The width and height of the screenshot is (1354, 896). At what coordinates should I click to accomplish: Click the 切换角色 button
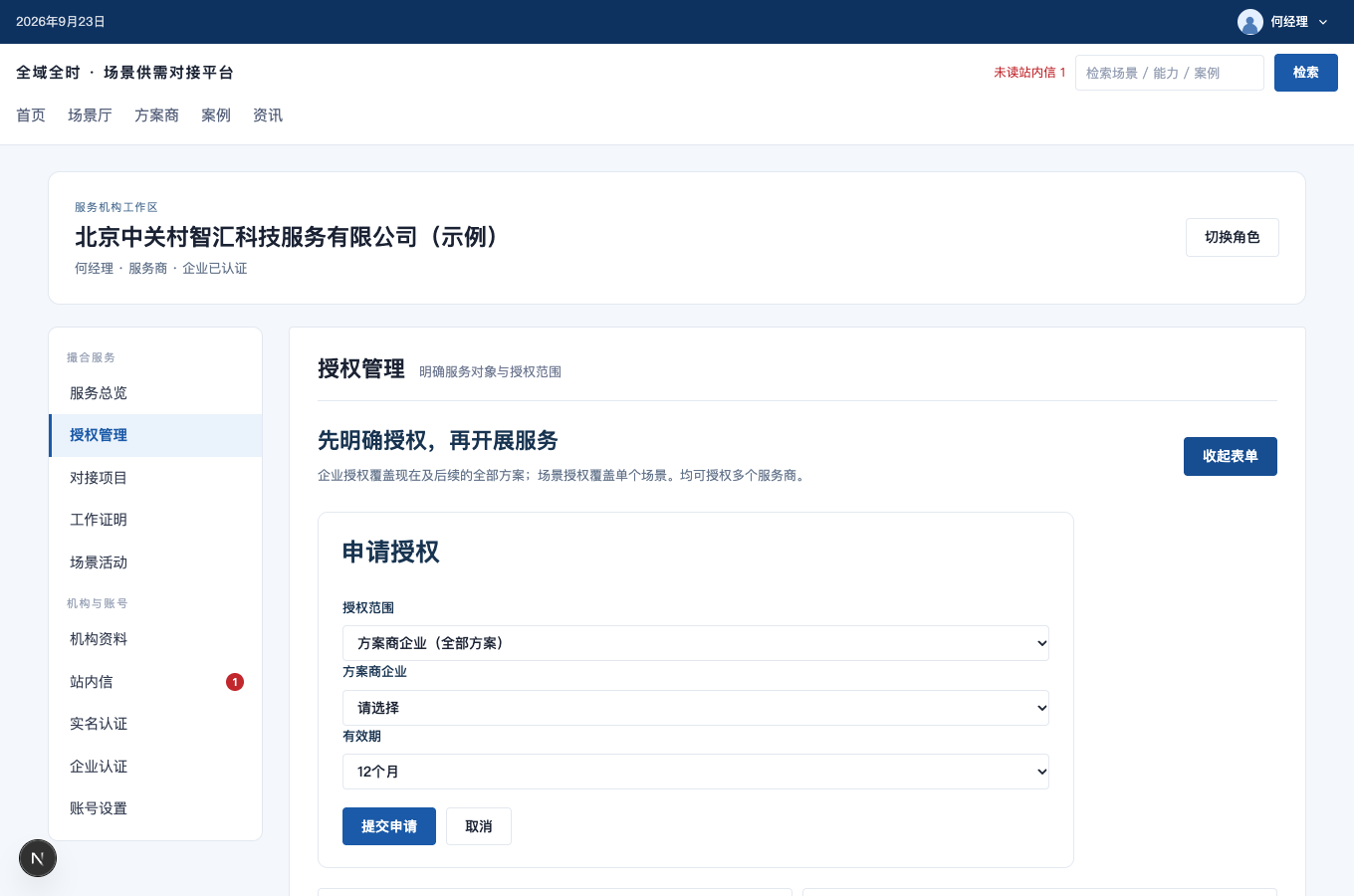1233,237
